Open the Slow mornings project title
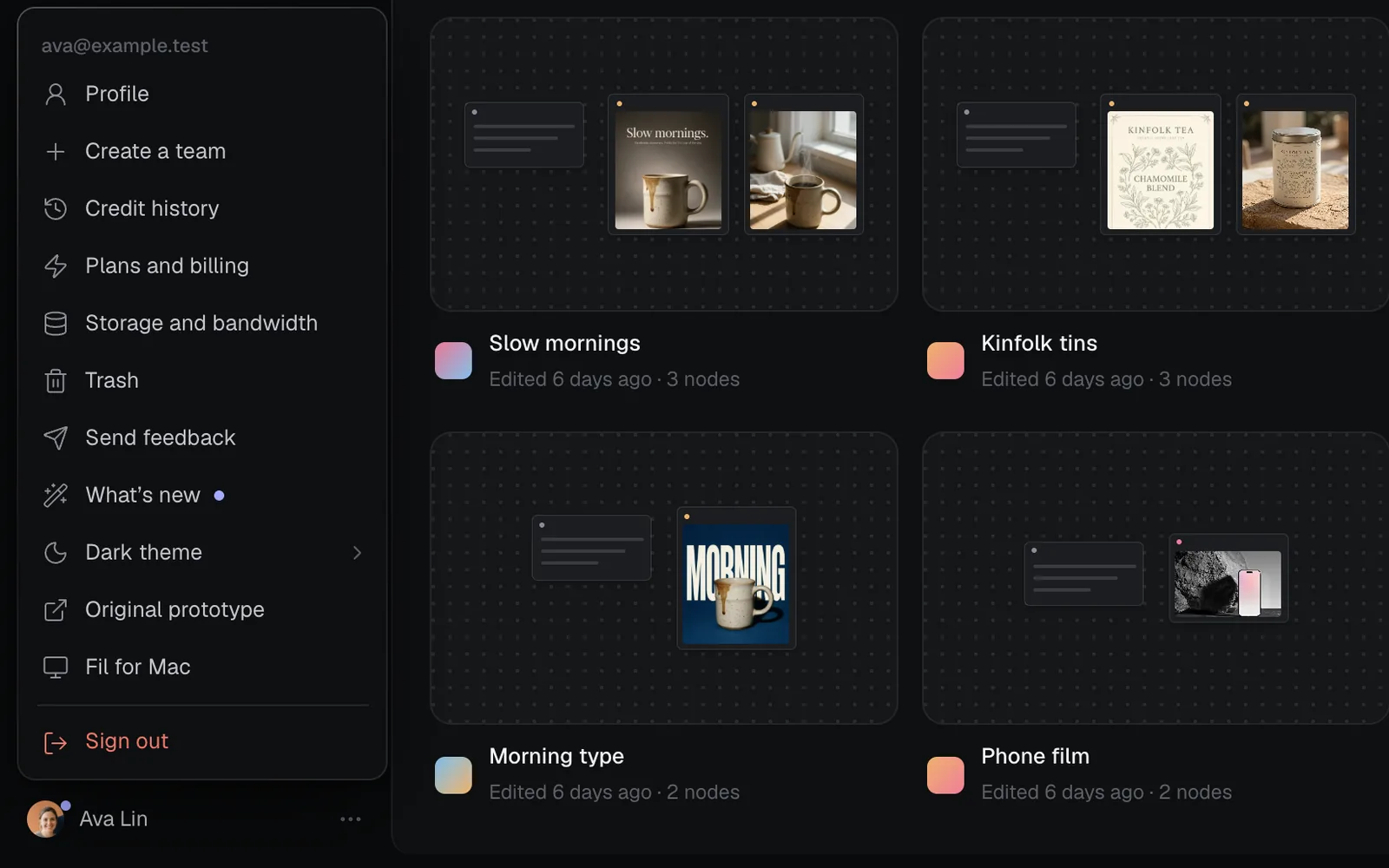 click(x=564, y=343)
